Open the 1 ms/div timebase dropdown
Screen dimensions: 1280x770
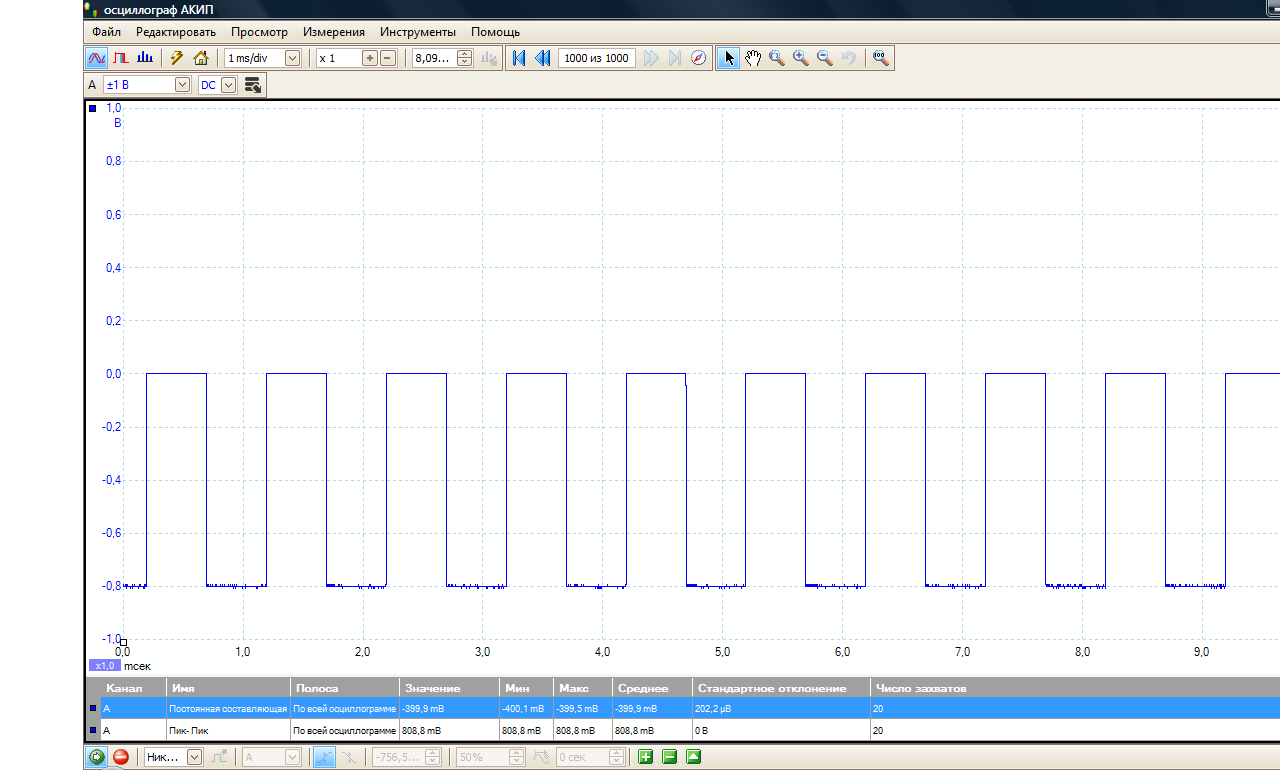click(x=292, y=58)
